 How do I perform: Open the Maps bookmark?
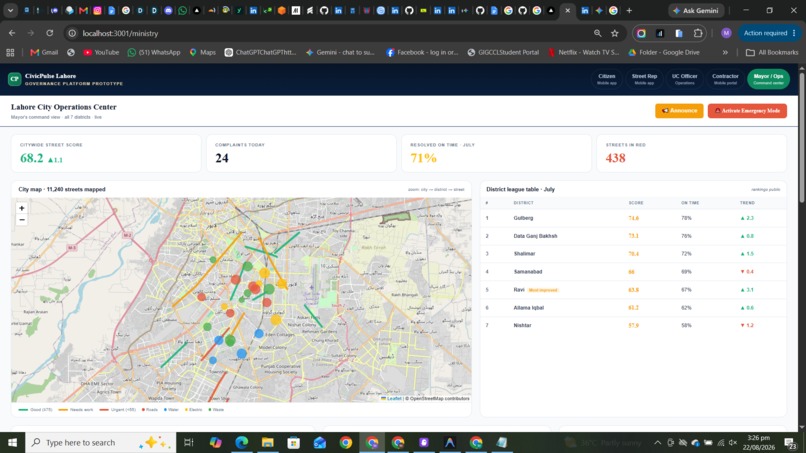pos(203,52)
